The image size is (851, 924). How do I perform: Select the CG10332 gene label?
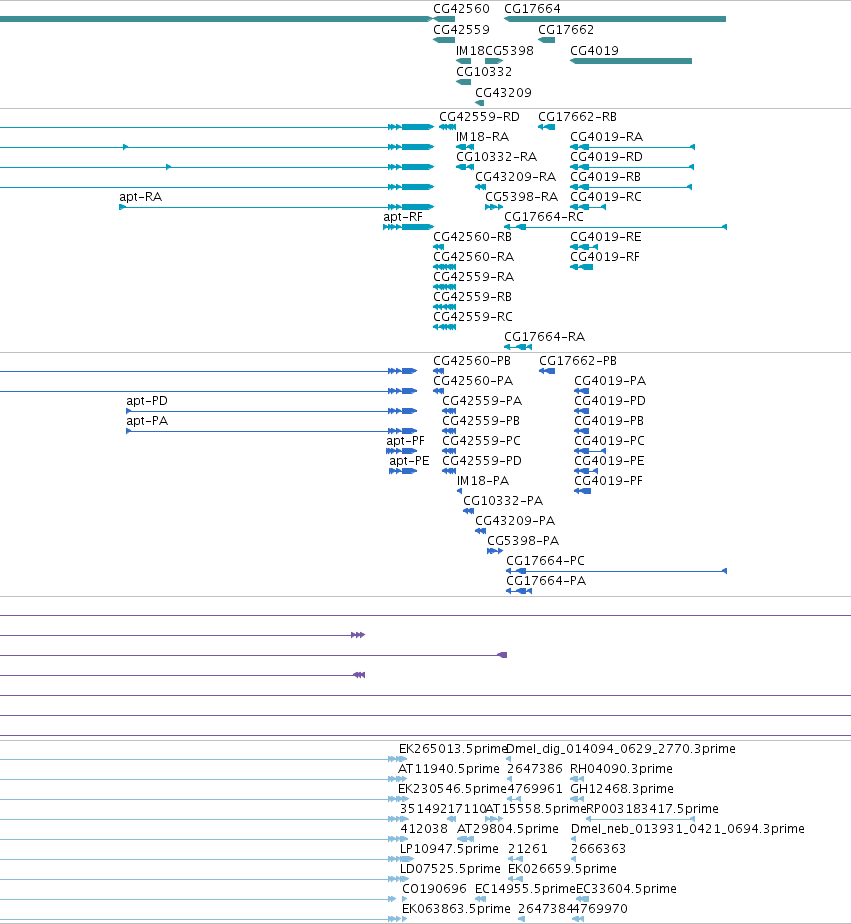[x=484, y=72]
